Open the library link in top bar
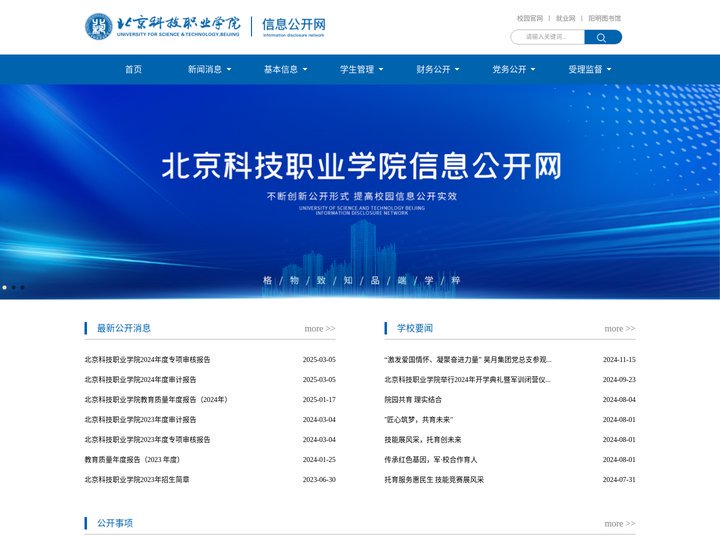The image size is (720, 540). tap(604, 18)
